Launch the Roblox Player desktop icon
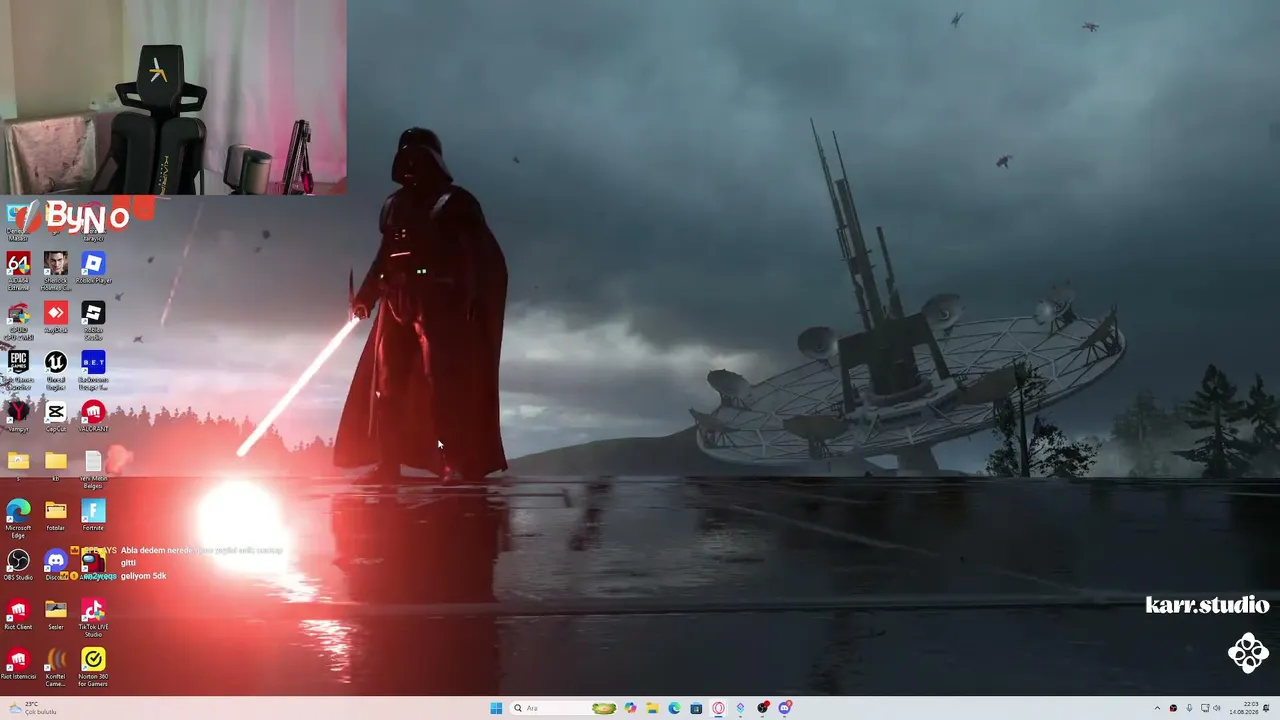This screenshot has height=720, width=1280. 93,268
